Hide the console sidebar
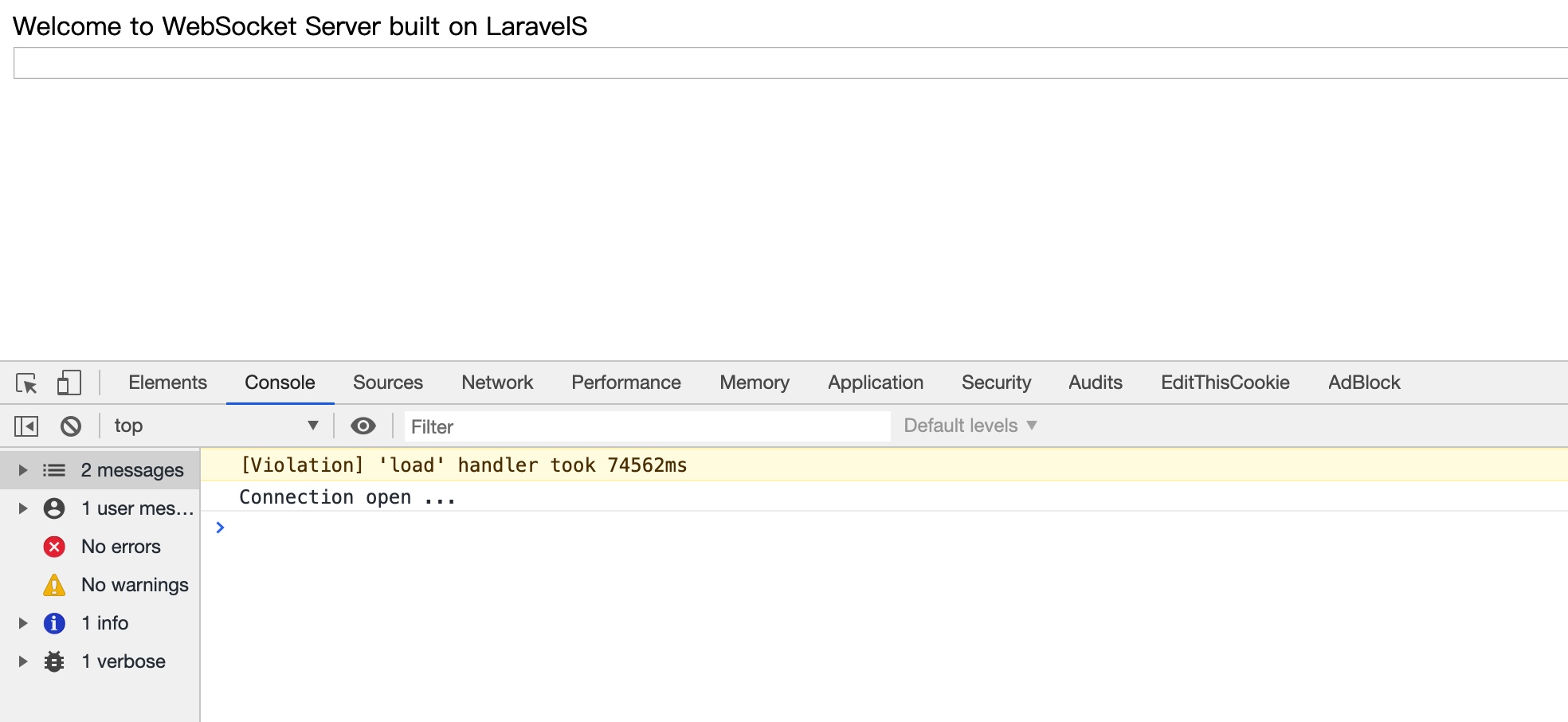Viewport: 1568px width, 722px height. coord(26,426)
